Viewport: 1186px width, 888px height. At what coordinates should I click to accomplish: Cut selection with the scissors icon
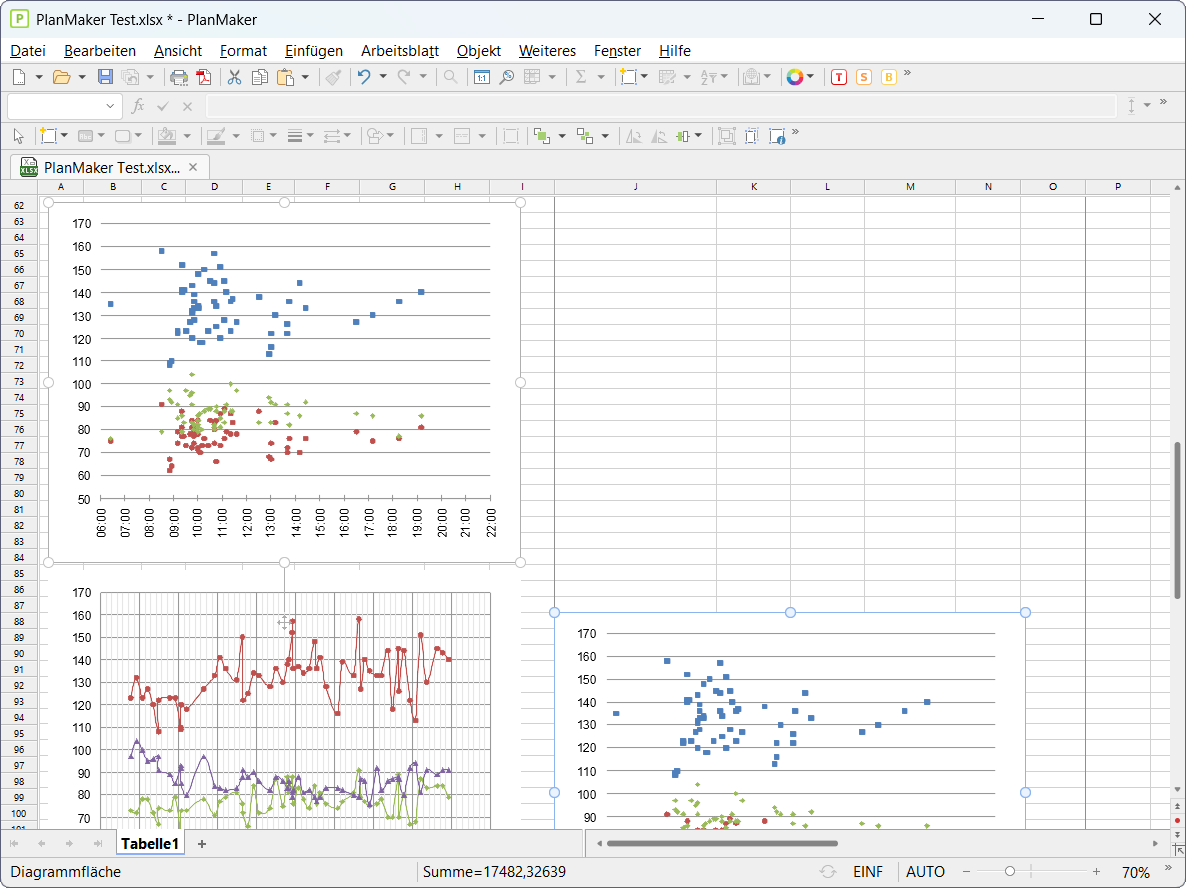234,77
